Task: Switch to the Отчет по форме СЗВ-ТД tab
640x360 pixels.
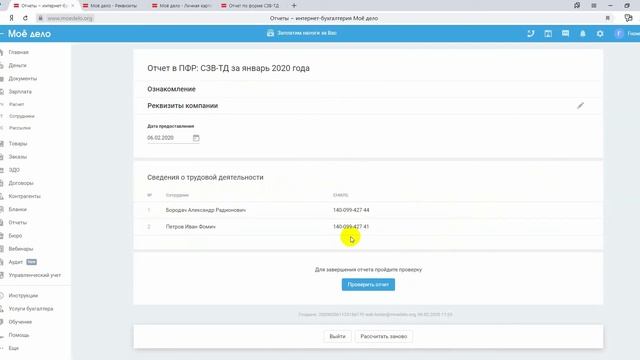Action: point(251,6)
